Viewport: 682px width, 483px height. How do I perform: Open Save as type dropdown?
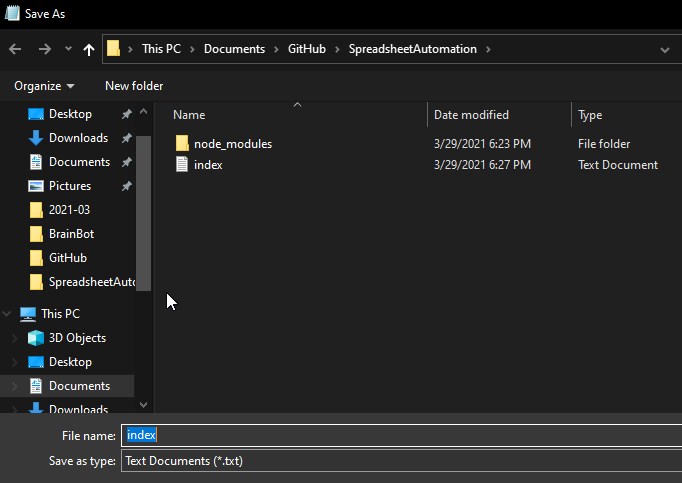(401, 461)
